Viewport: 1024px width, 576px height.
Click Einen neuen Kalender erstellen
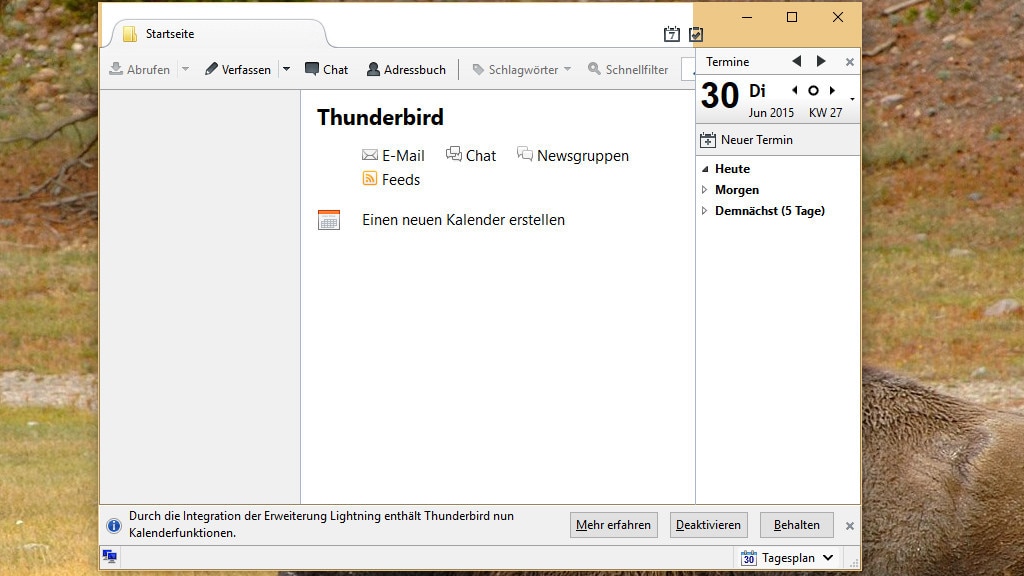point(464,220)
